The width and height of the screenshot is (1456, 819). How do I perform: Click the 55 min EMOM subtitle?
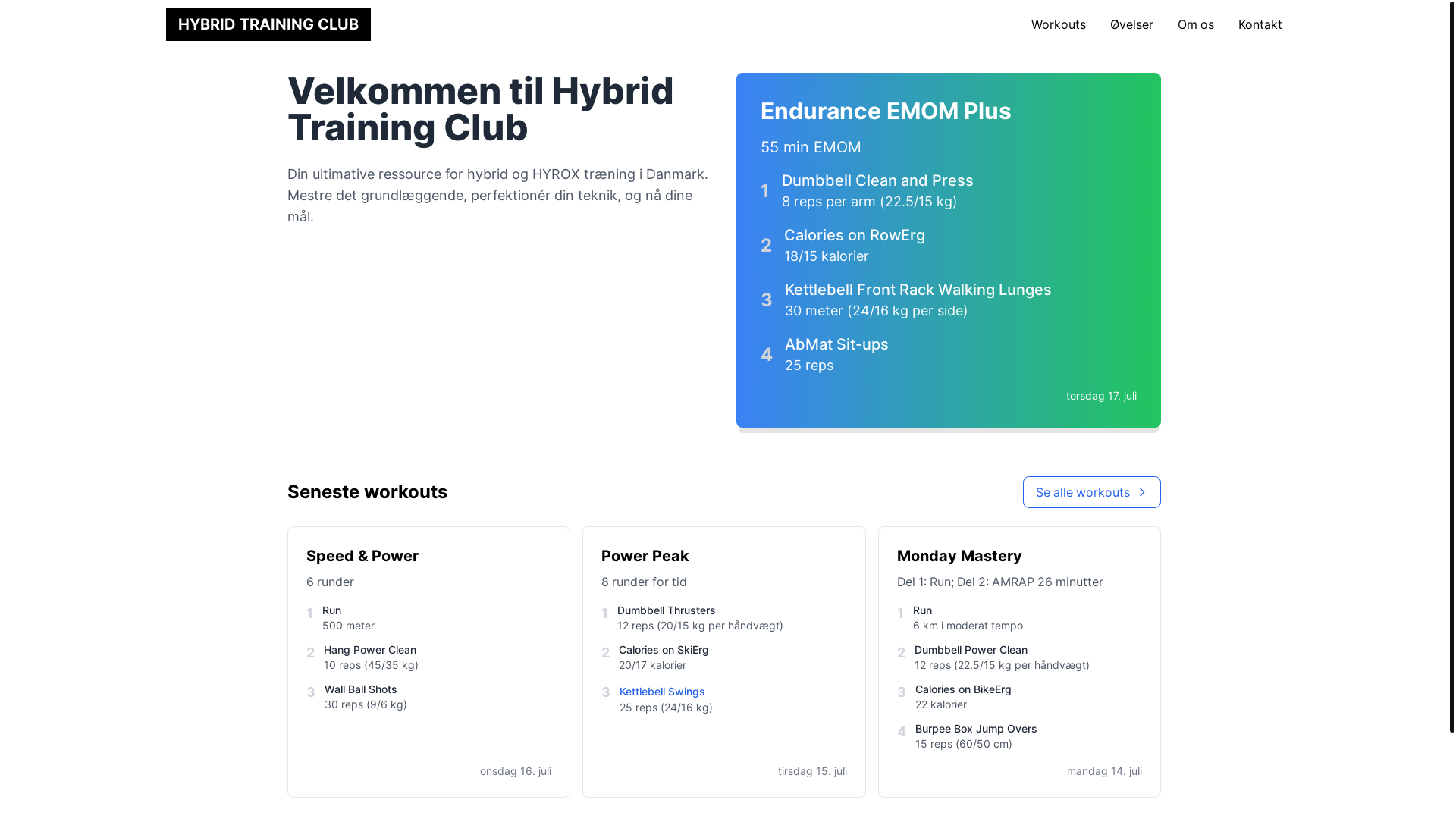(811, 147)
